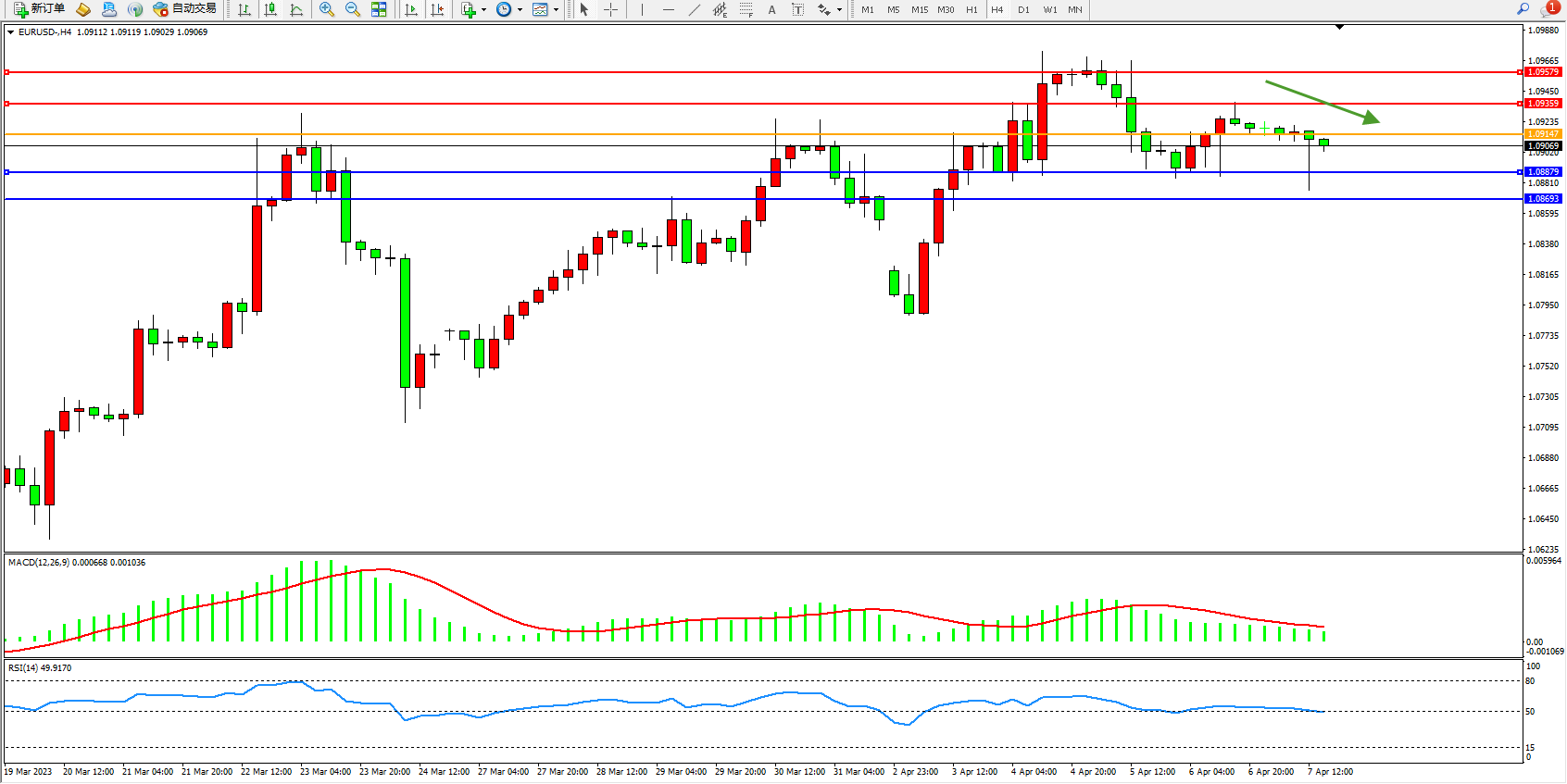This screenshot has height=784, width=1567.
Task: Switch chart to bar chart mode
Action: pyautogui.click(x=244, y=9)
